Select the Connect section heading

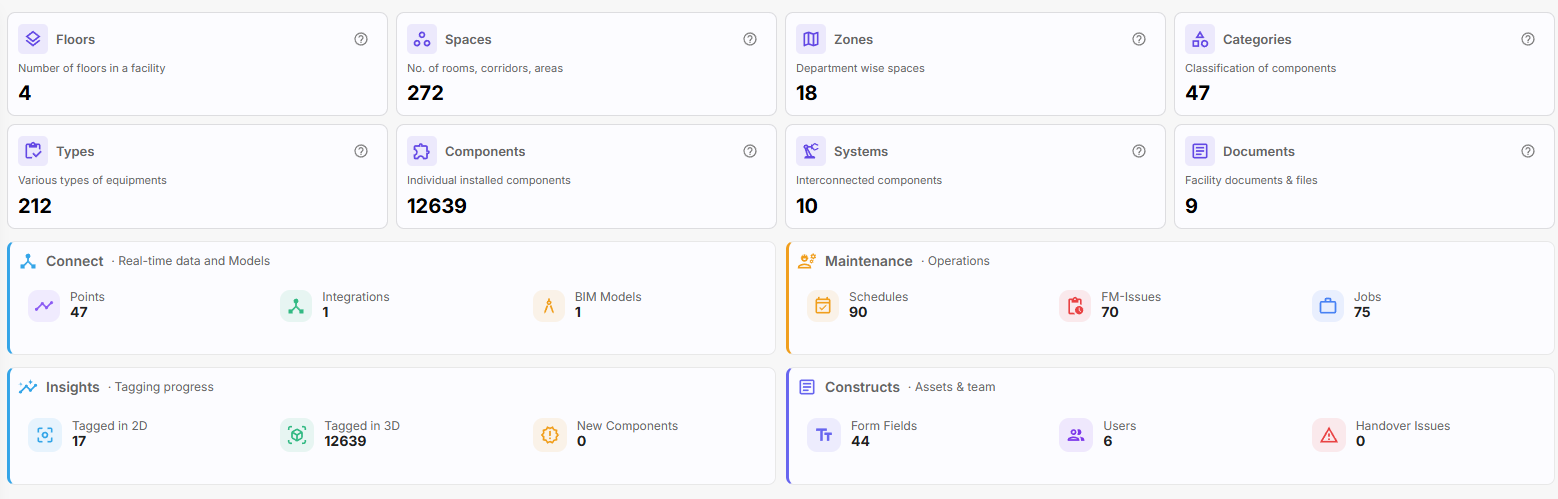click(75, 261)
